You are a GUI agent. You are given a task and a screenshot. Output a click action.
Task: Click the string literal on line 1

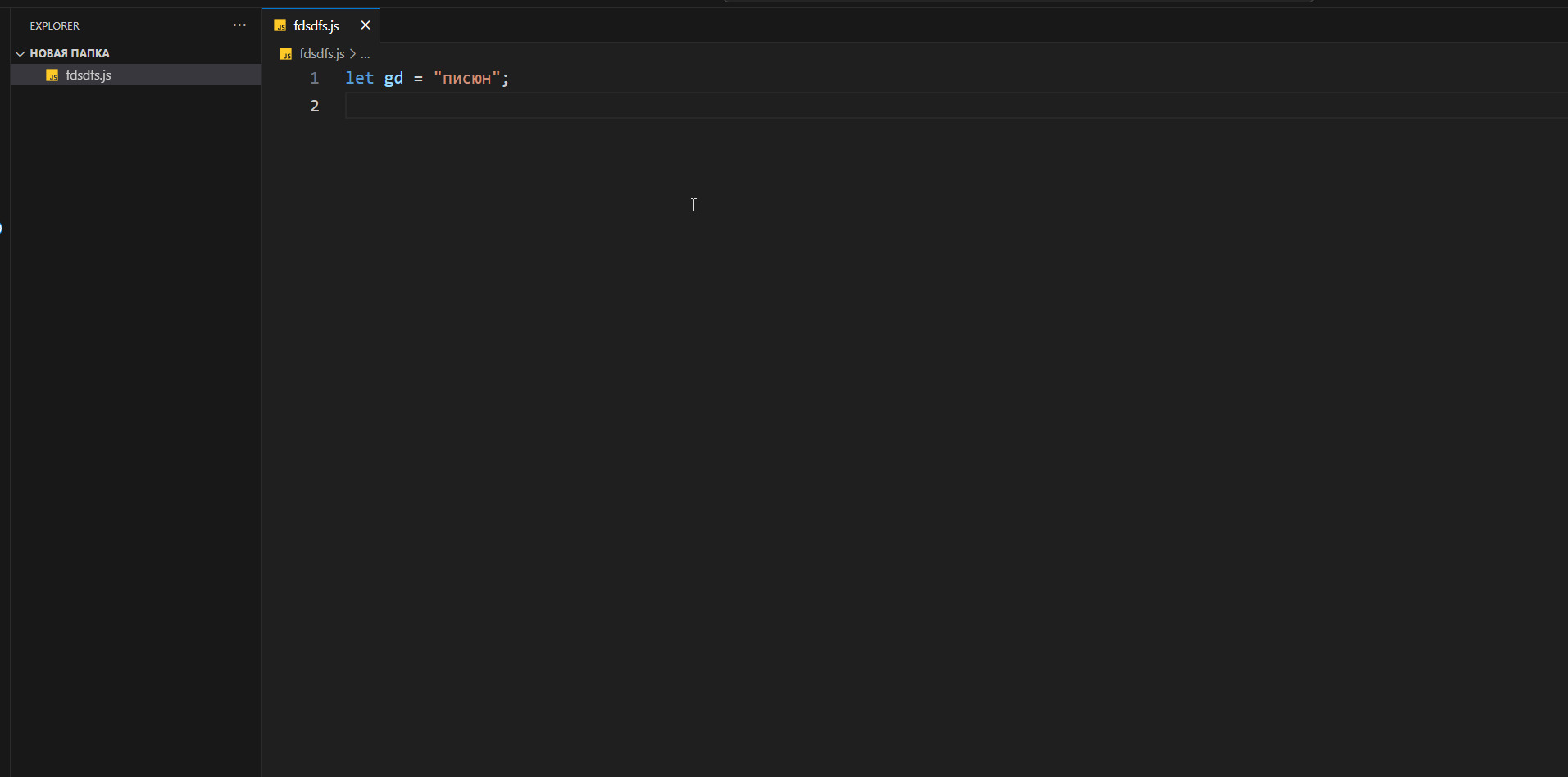coord(466,79)
